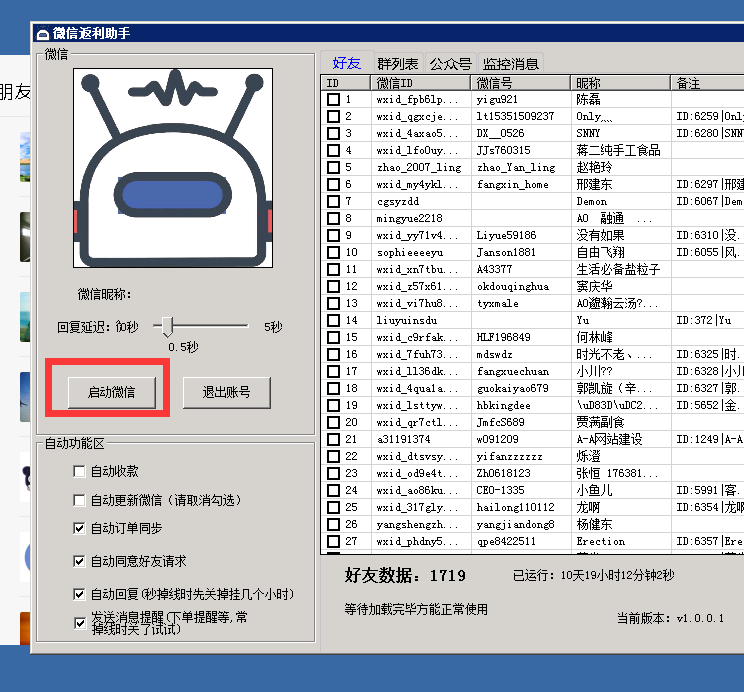The image size is (744, 692).
Task: Check row 13 tyxmale checkbox
Action: click(x=334, y=303)
